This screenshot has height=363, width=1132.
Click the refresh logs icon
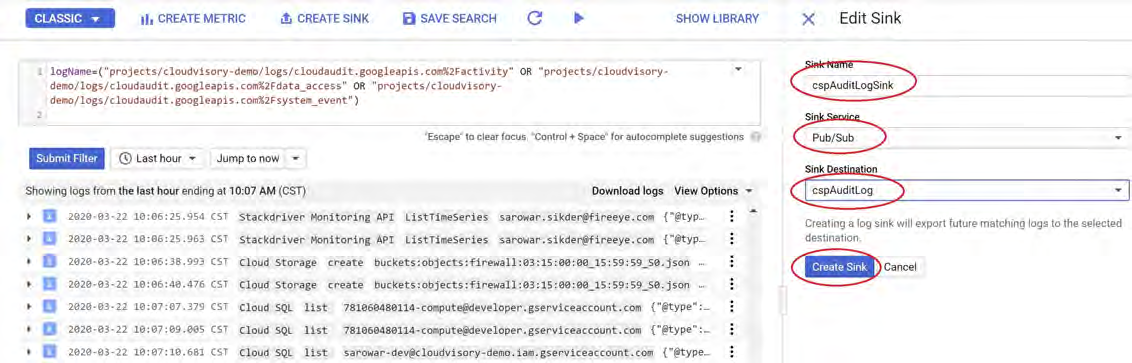(x=535, y=18)
